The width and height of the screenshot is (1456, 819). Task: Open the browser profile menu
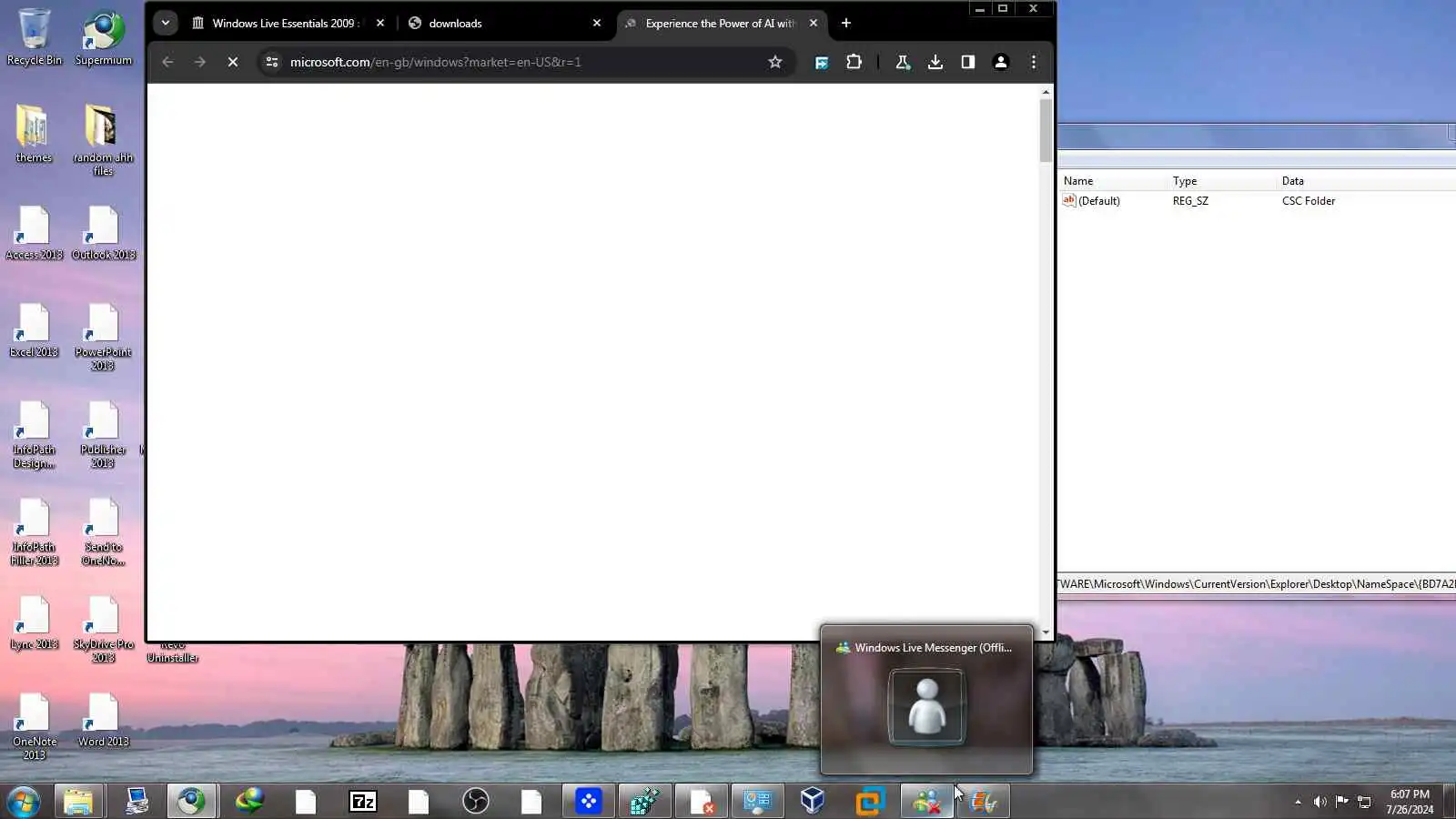(1001, 62)
